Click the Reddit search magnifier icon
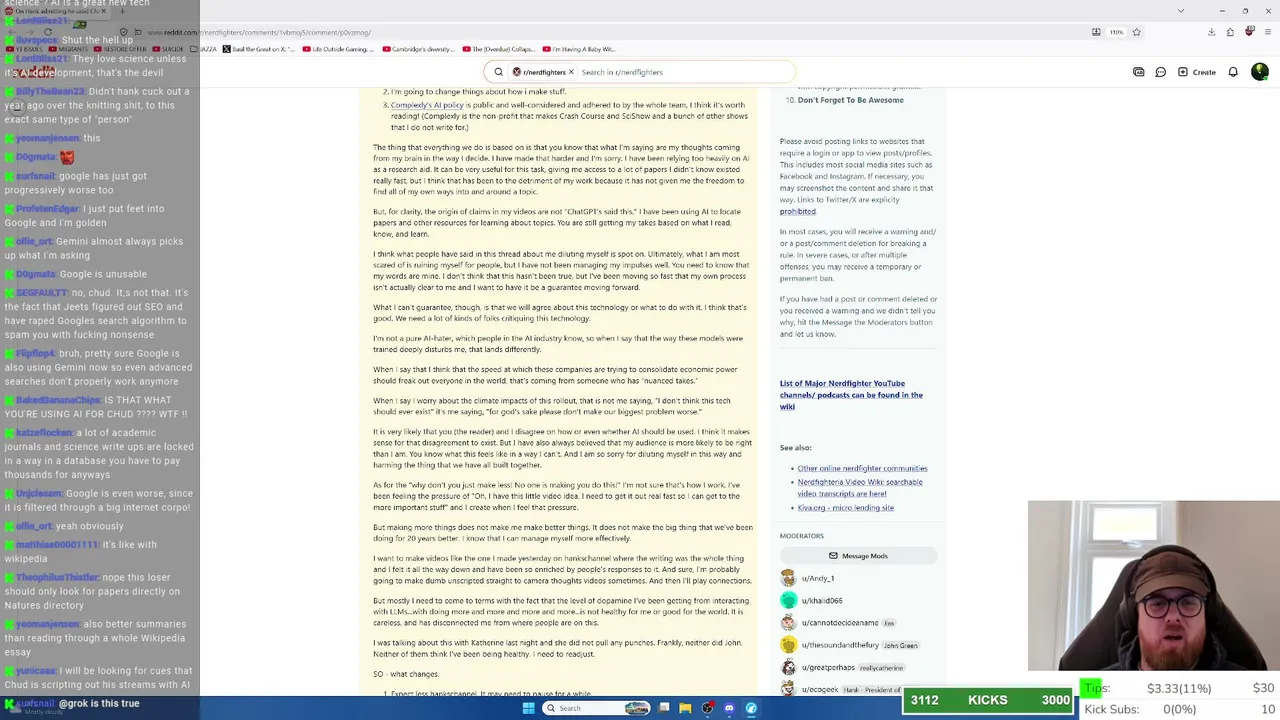The height and width of the screenshot is (720, 1280). point(498,72)
